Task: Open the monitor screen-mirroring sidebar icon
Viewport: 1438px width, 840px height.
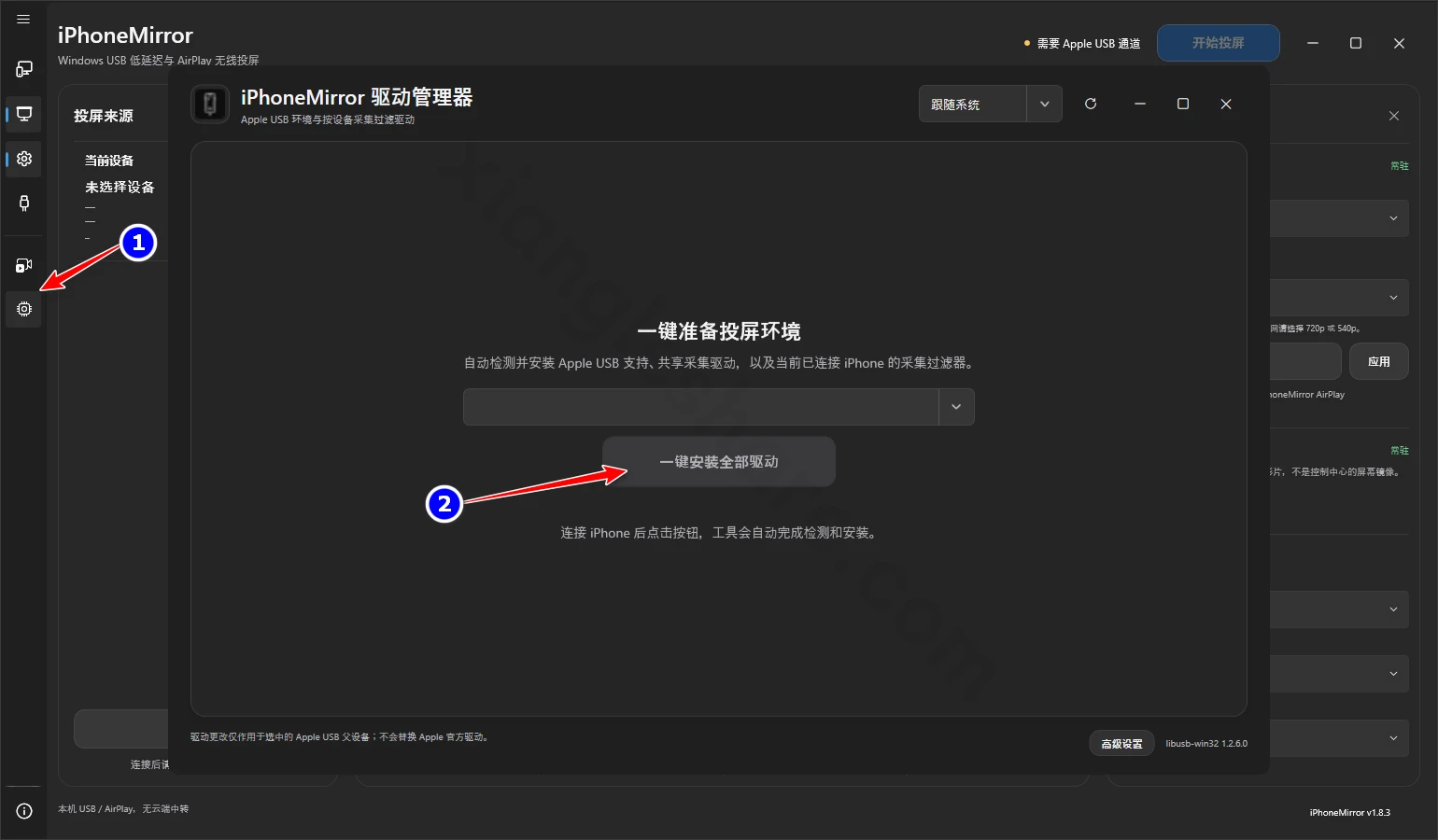Action: coord(24,114)
